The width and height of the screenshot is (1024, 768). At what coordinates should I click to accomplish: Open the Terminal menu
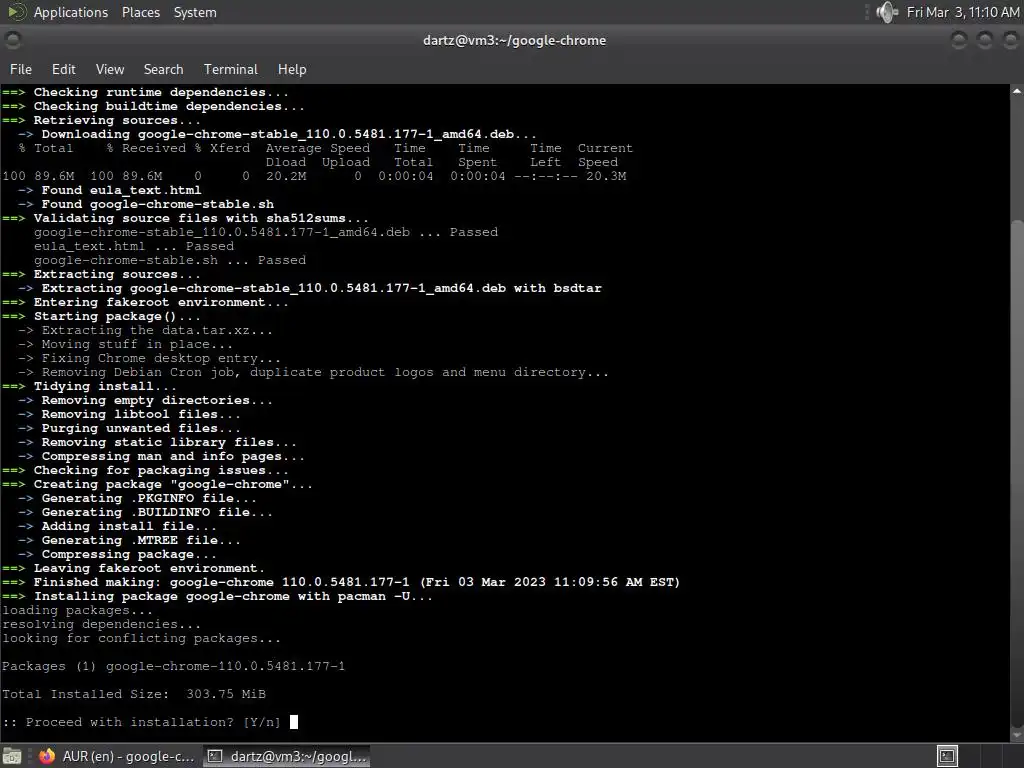[231, 69]
